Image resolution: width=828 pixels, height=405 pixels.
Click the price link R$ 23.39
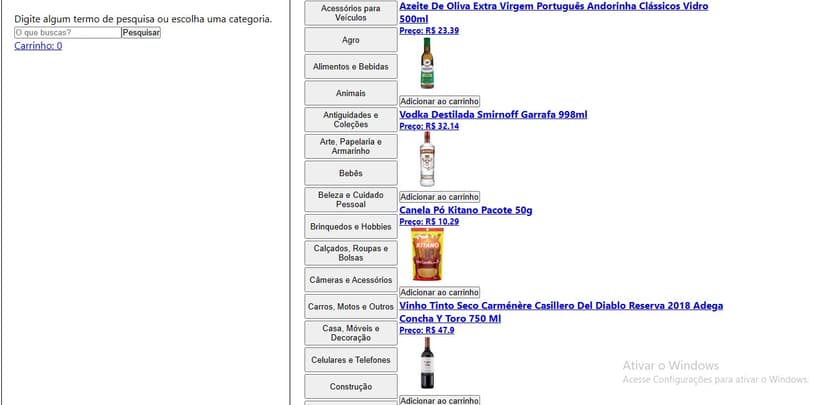tap(429, 31)
